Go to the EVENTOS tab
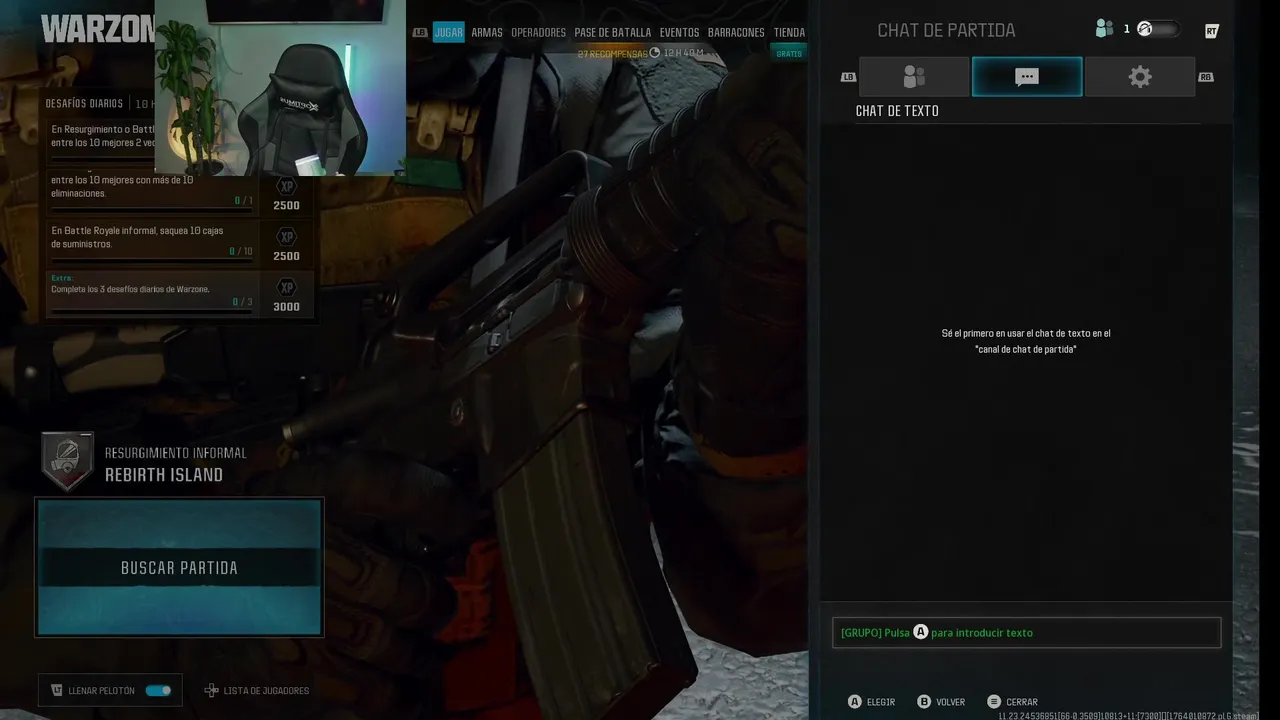 click(679, 33)
